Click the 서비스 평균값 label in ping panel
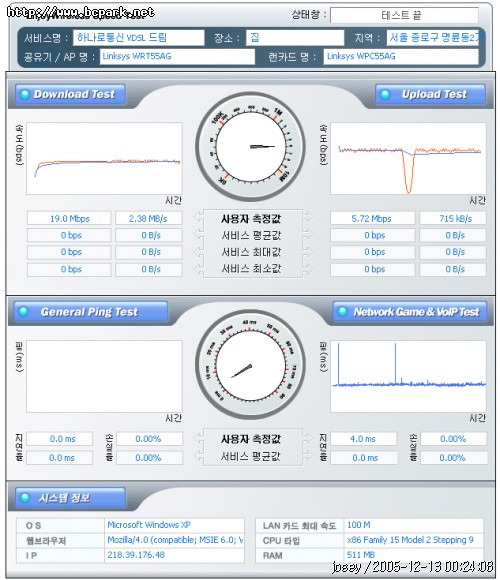 tap(250, 456)
